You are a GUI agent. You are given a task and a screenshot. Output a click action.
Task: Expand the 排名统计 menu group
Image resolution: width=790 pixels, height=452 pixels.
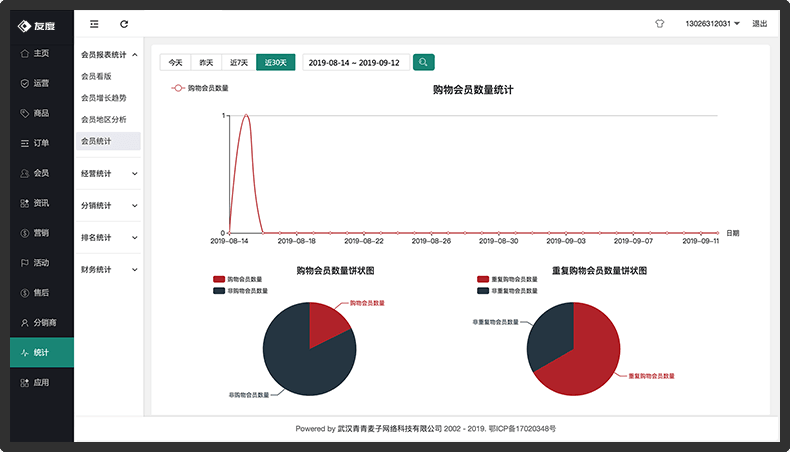click(108, 238)
